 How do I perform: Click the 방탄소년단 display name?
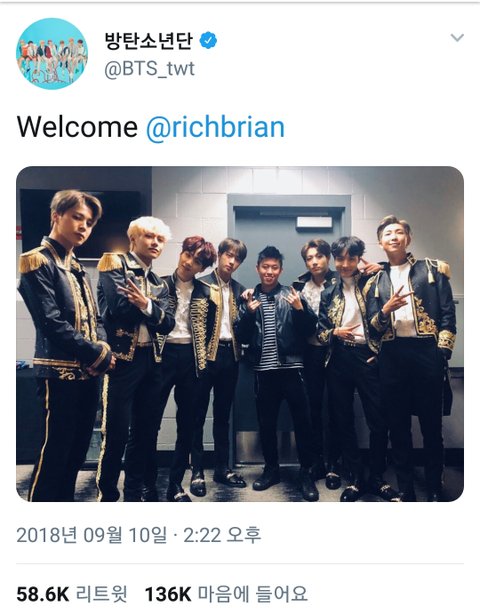(149, 40)
